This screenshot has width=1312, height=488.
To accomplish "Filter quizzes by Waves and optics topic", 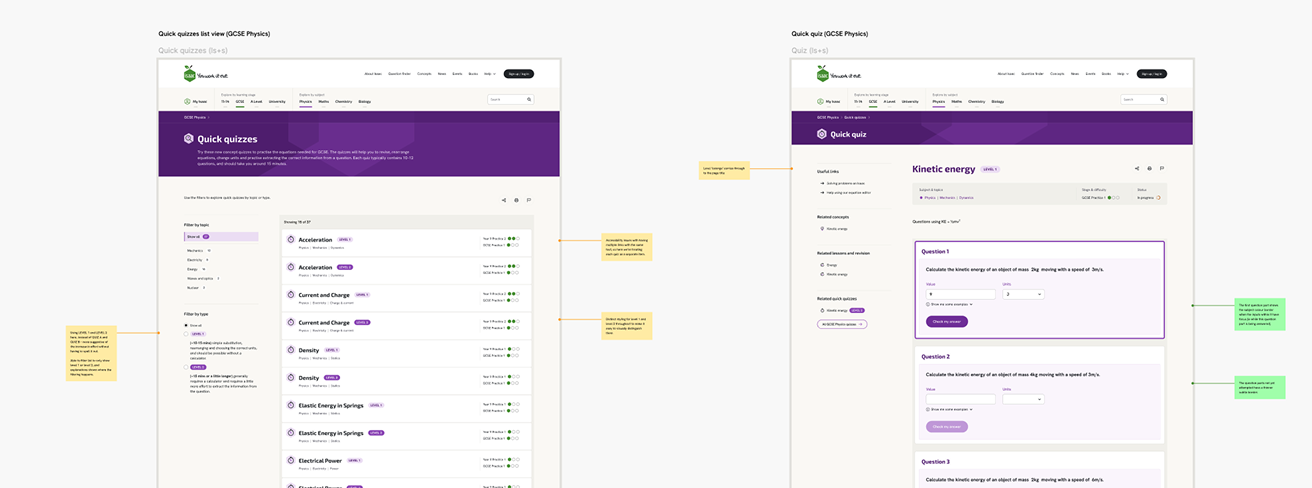I will tap(202, 278).
